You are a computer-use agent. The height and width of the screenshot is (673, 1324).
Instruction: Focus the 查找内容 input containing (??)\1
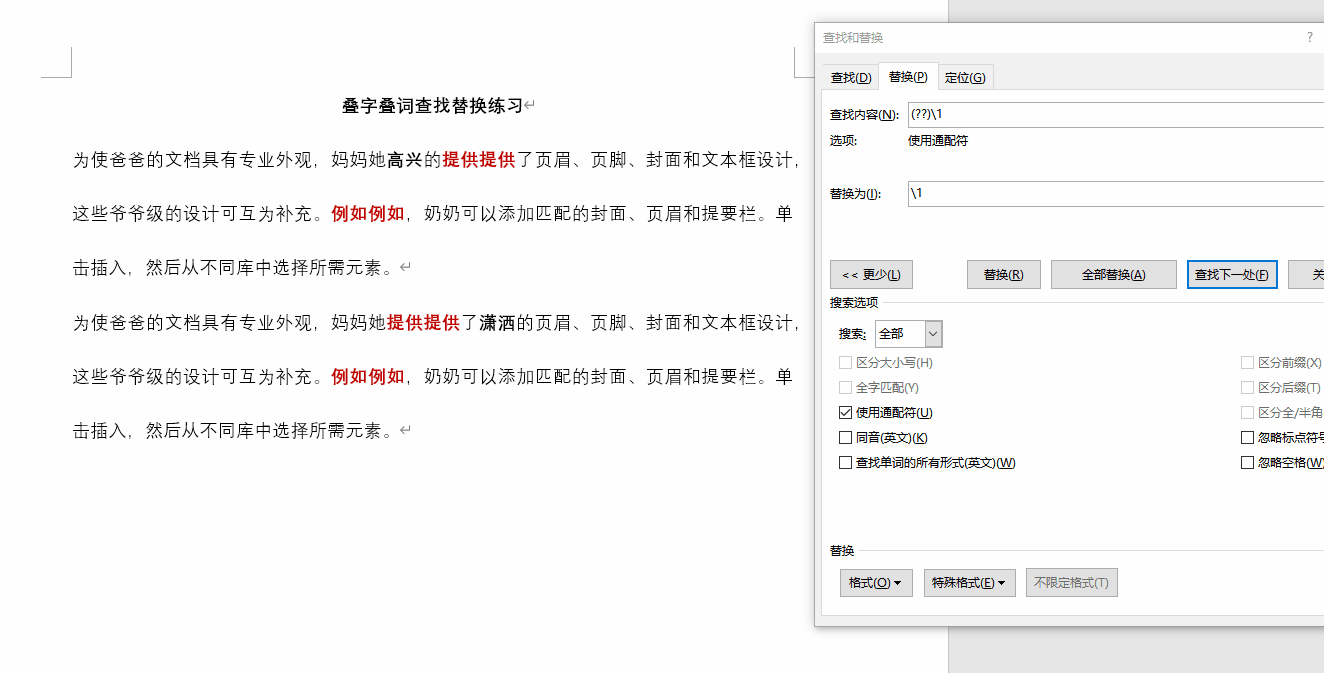1116,114
